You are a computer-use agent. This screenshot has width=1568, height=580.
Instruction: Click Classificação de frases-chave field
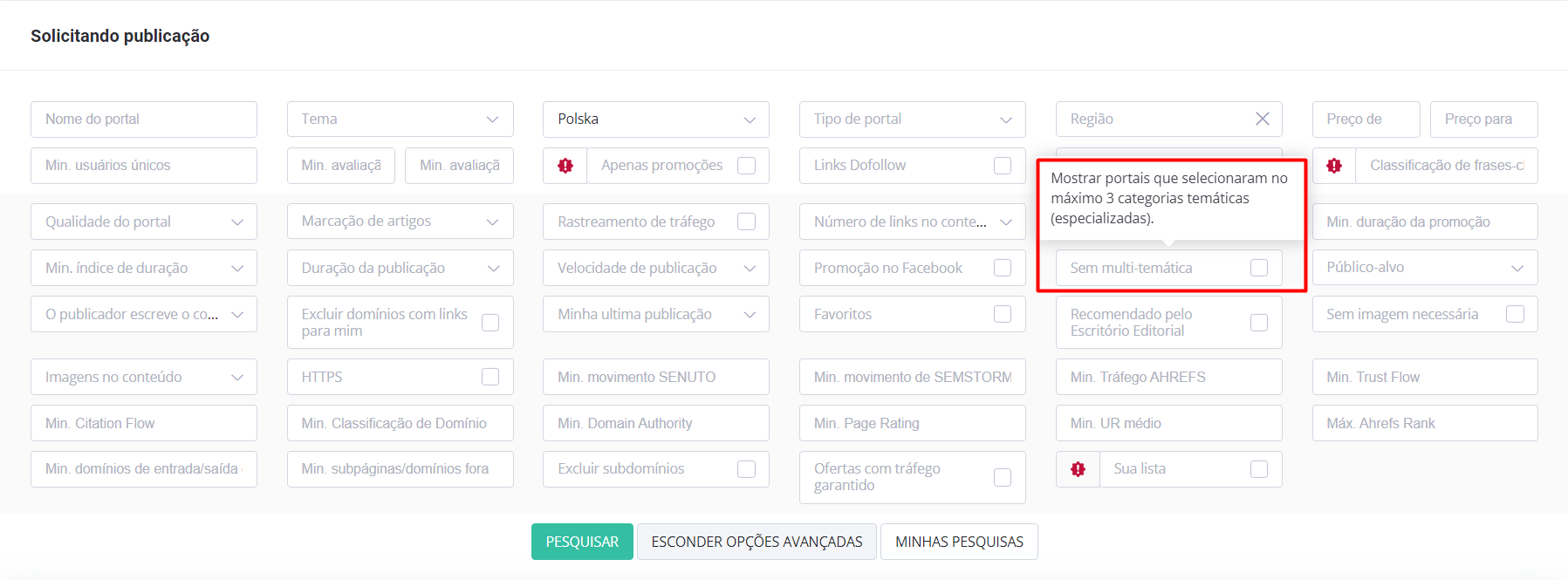(x=1447, y=166)
